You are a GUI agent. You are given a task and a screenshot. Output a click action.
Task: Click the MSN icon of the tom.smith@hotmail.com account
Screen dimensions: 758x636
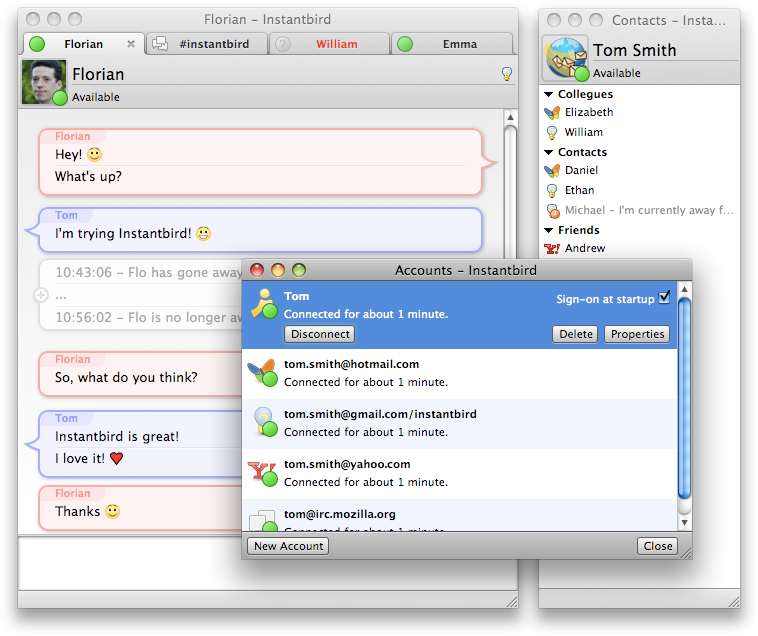click(x=262, y=373)
